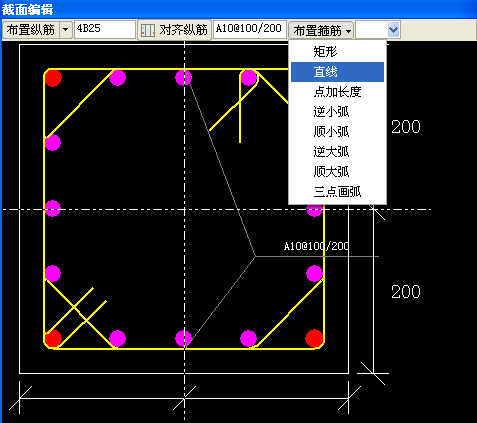Pick the magenta rebar on the vertical centerline top

[184, 78]
